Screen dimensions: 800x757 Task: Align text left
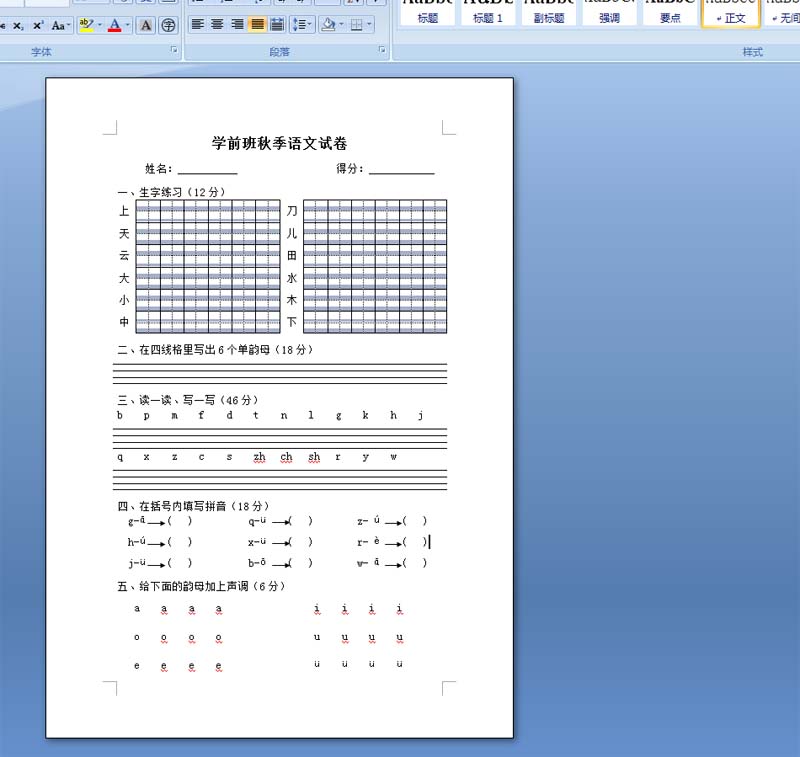[197, 24]
